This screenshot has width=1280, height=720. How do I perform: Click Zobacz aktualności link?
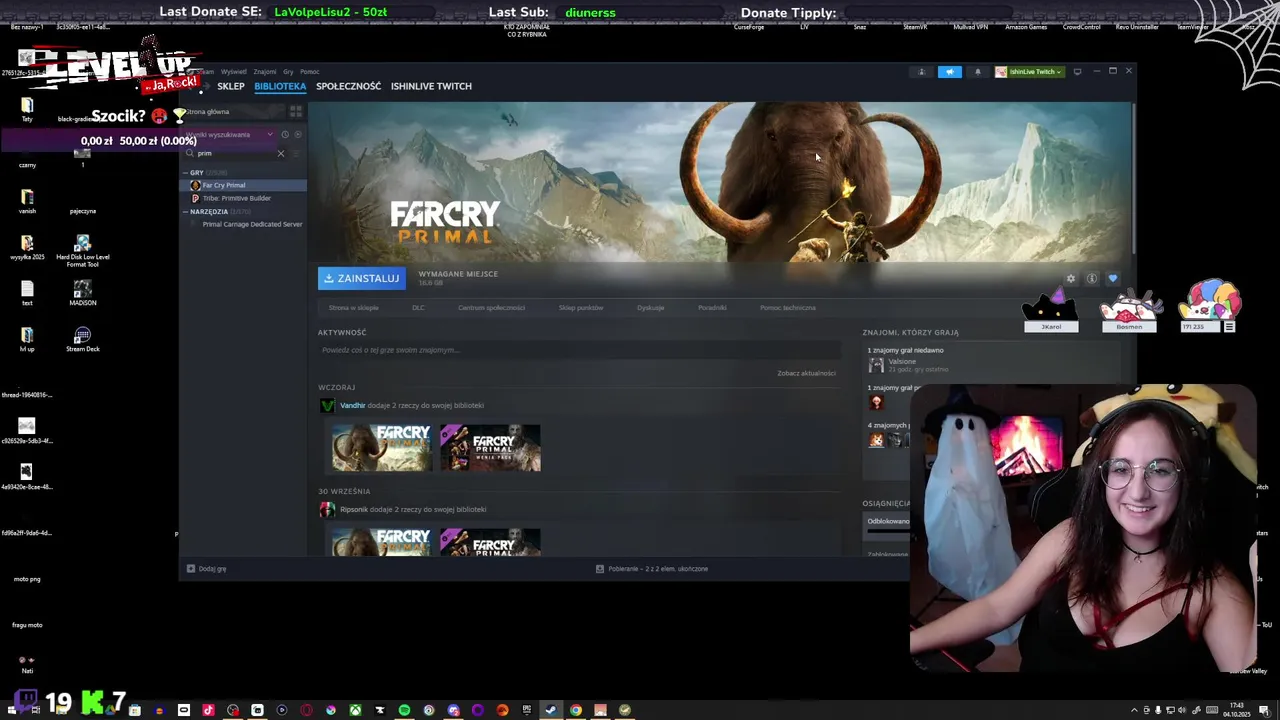pyautogui.click(x=806, y=373)
